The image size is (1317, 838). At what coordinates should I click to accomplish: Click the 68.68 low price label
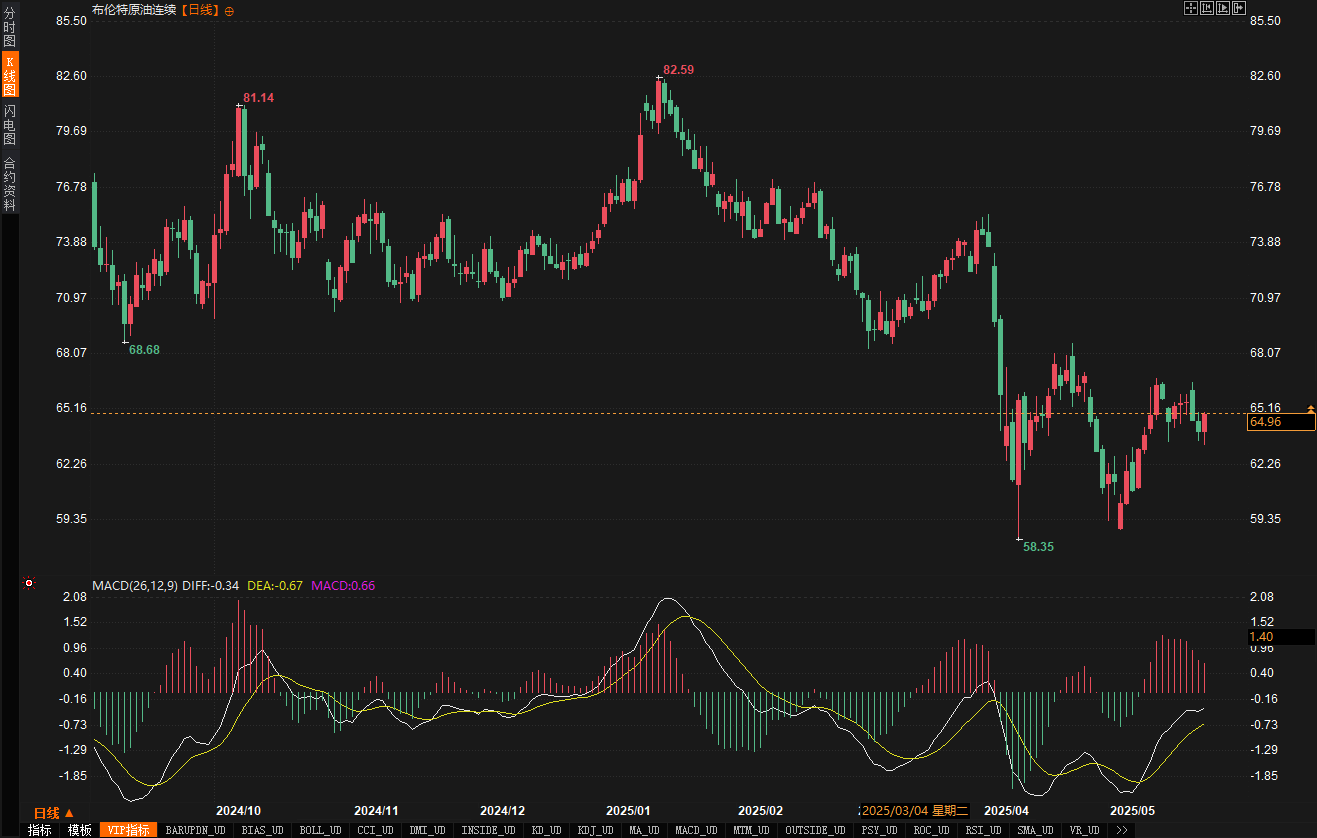click(x=144, y=349)
